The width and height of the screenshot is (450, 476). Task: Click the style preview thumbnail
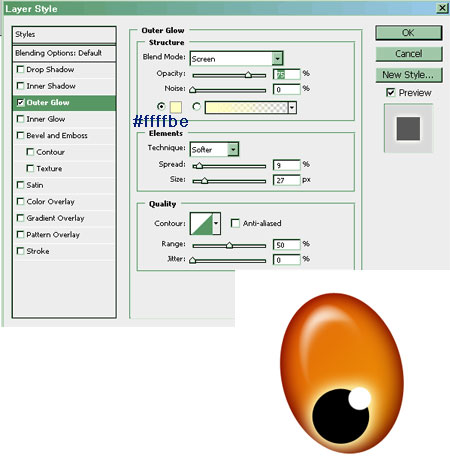[408, 128]
